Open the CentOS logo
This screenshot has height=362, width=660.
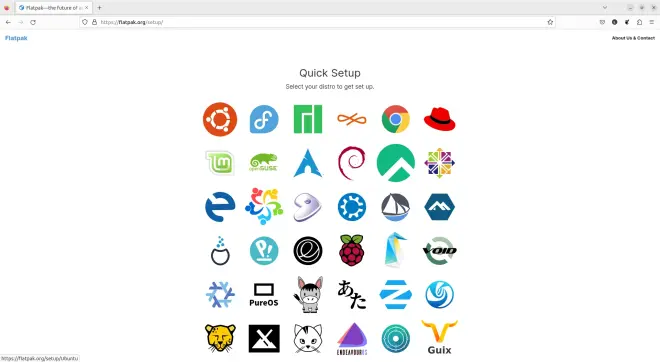(x=439, y=163)
